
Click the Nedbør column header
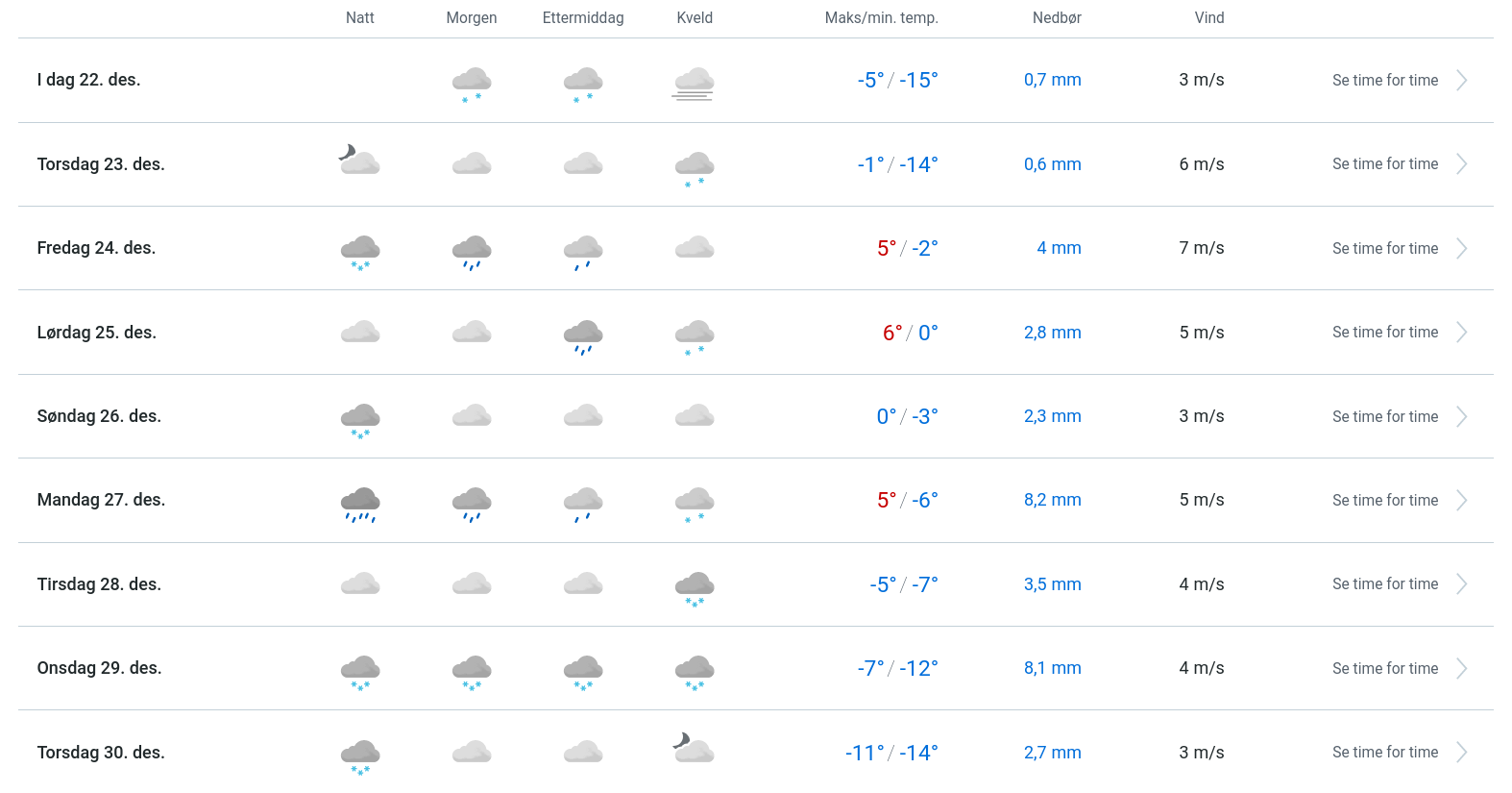point(1057,18)
